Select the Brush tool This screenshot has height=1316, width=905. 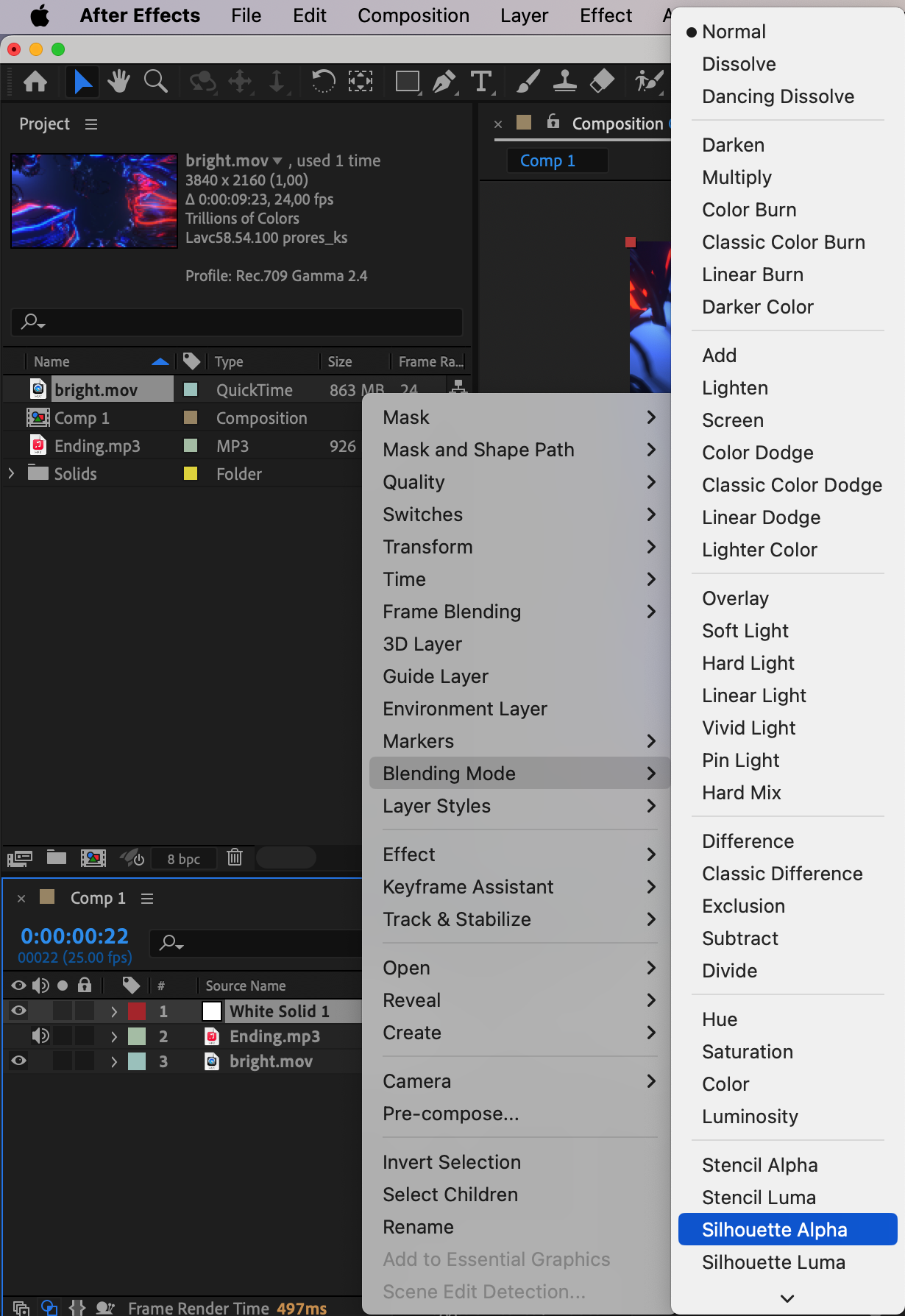pyautogui.click(x=528, y=81)
